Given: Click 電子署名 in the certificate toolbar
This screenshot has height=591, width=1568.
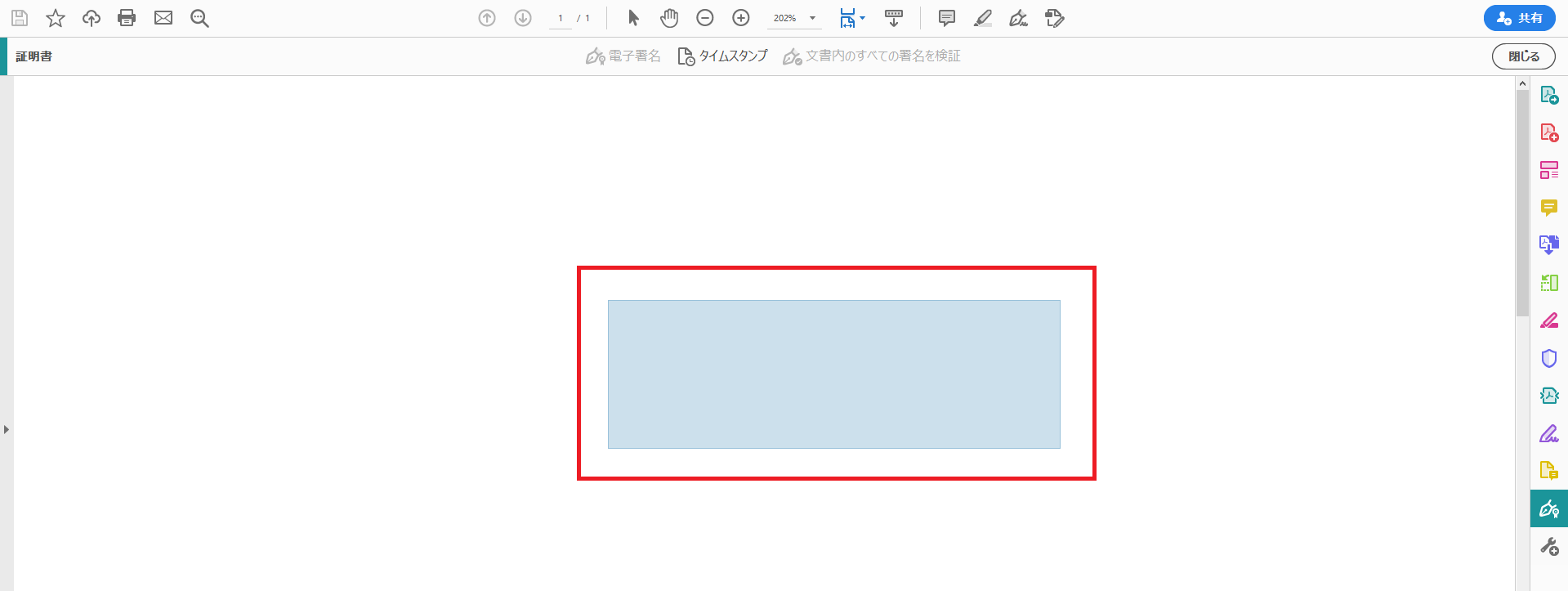Looking at the screenshot, I should [624, 56].
